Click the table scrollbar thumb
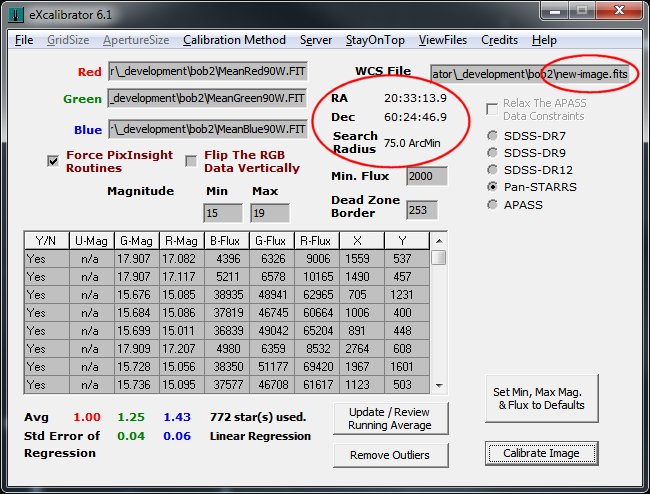The image size is (650, 494). click(x=439, y=257)
